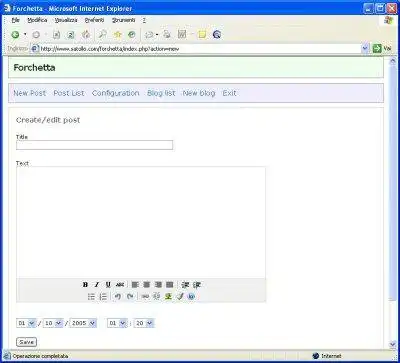The width and height of the screenshot is (400, 363).
Task: Click the Italic formatting icon
Action: (97, 285)
